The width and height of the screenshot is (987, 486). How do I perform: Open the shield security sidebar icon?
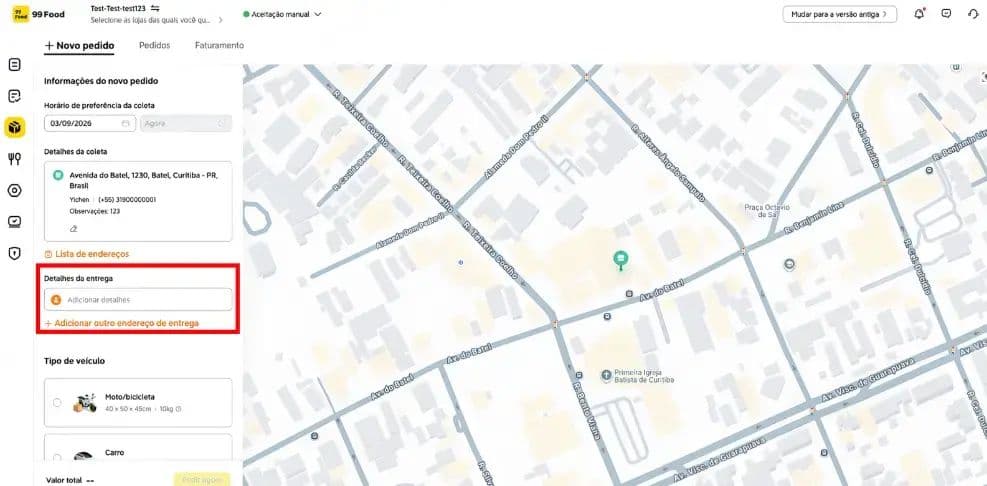click(14, 253)
